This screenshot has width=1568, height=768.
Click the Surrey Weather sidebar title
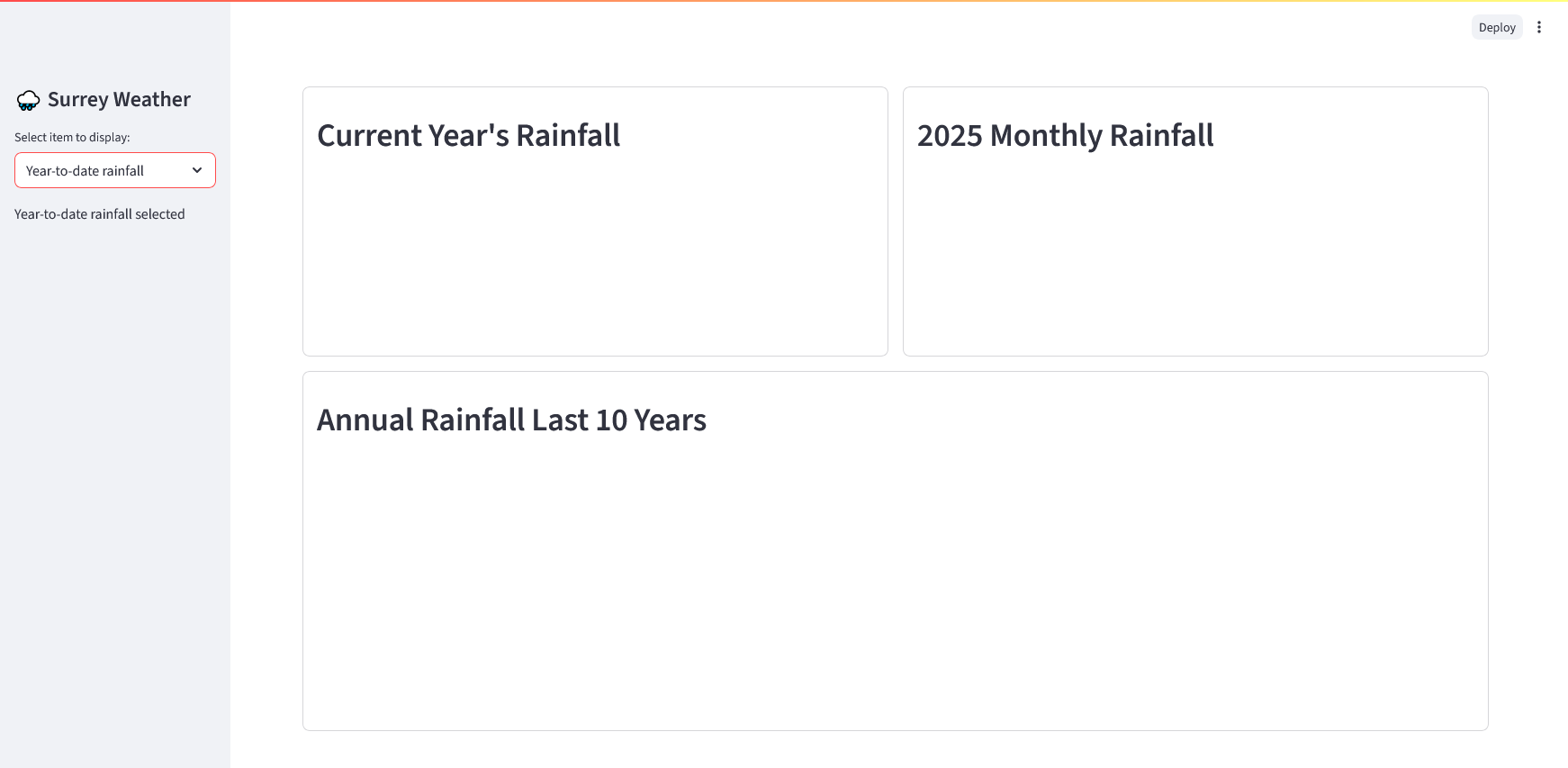[121, 99]
